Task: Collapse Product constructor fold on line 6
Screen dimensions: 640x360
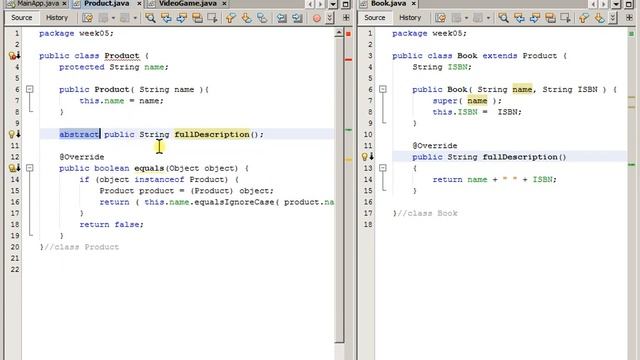Action: (29, 89)
